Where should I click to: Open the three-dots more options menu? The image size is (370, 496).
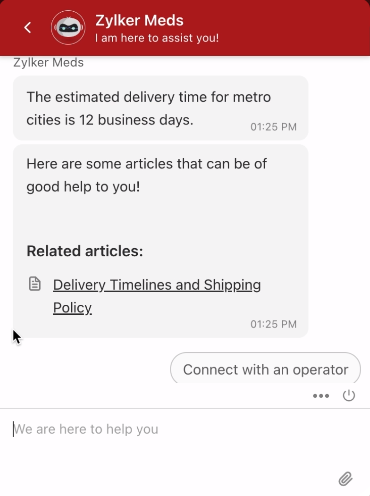321,396
